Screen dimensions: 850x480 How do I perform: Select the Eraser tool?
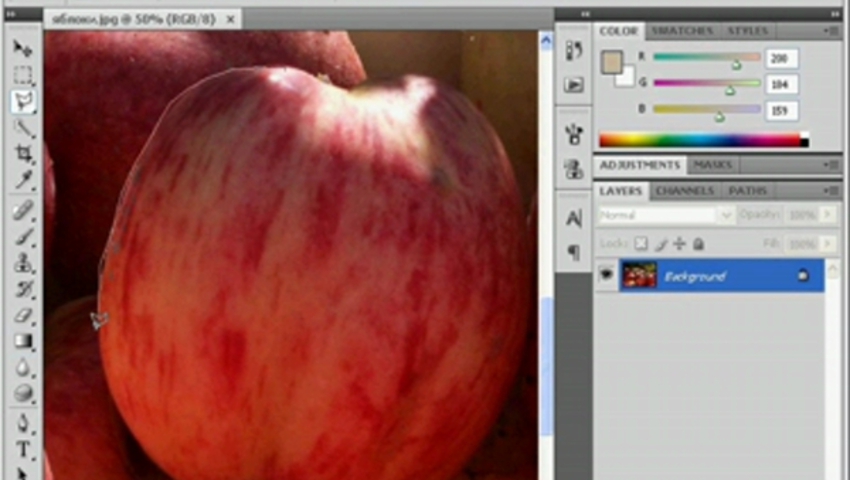[23, 315]
